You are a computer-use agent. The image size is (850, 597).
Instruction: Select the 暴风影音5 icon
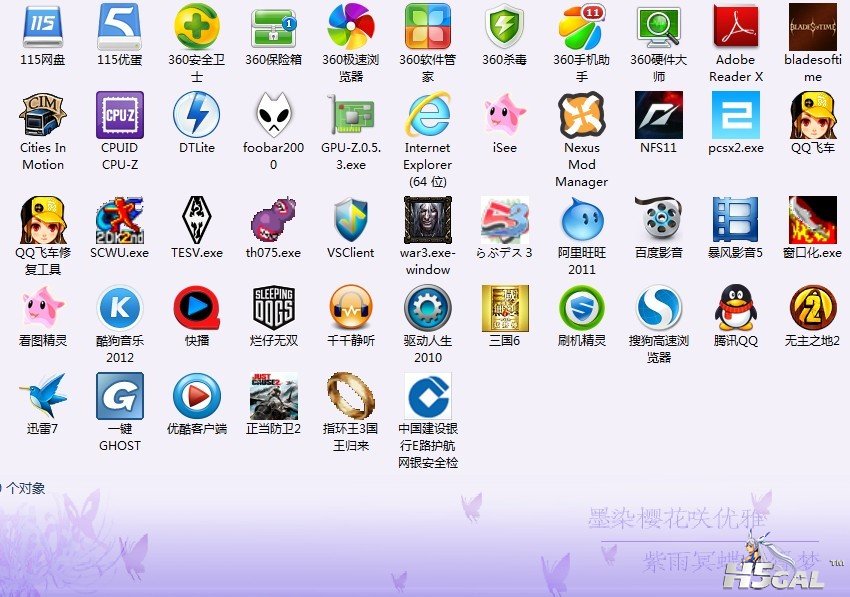pyautogui.click(x=736, y=220)
